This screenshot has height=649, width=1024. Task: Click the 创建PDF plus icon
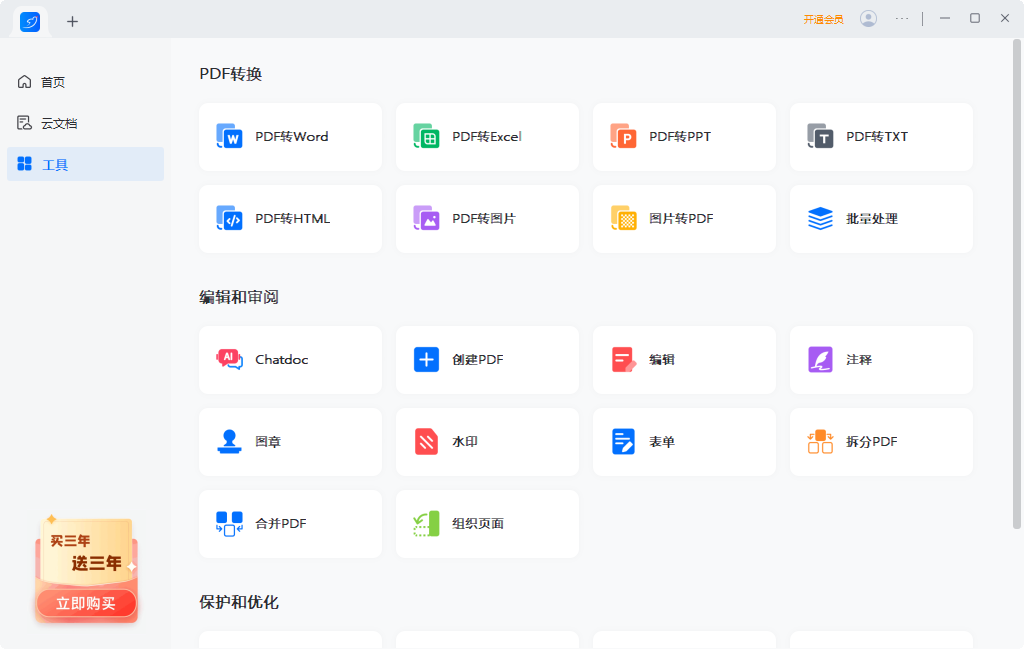(426, 360)
